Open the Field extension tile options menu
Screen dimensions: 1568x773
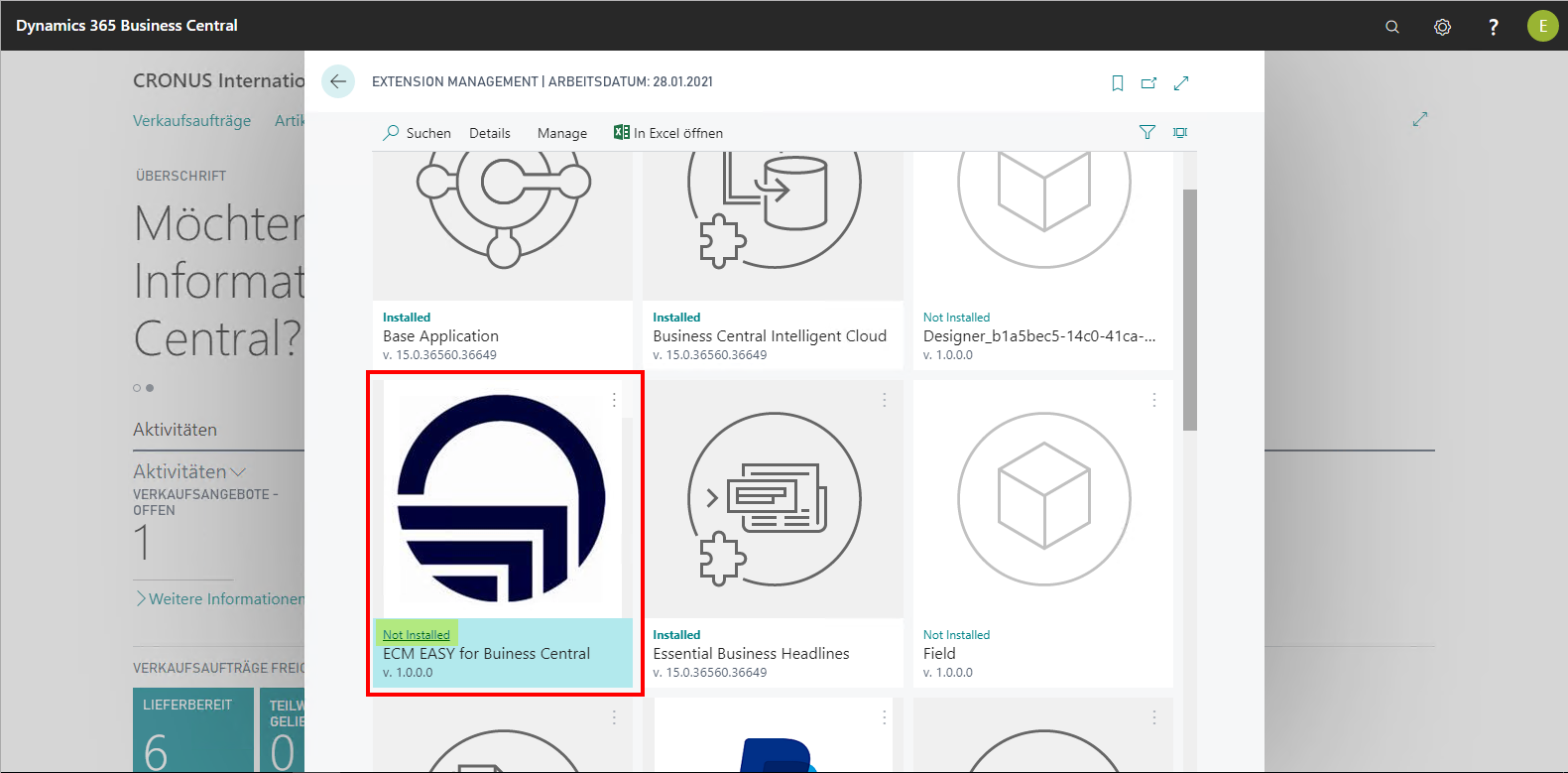[1153, 400]
